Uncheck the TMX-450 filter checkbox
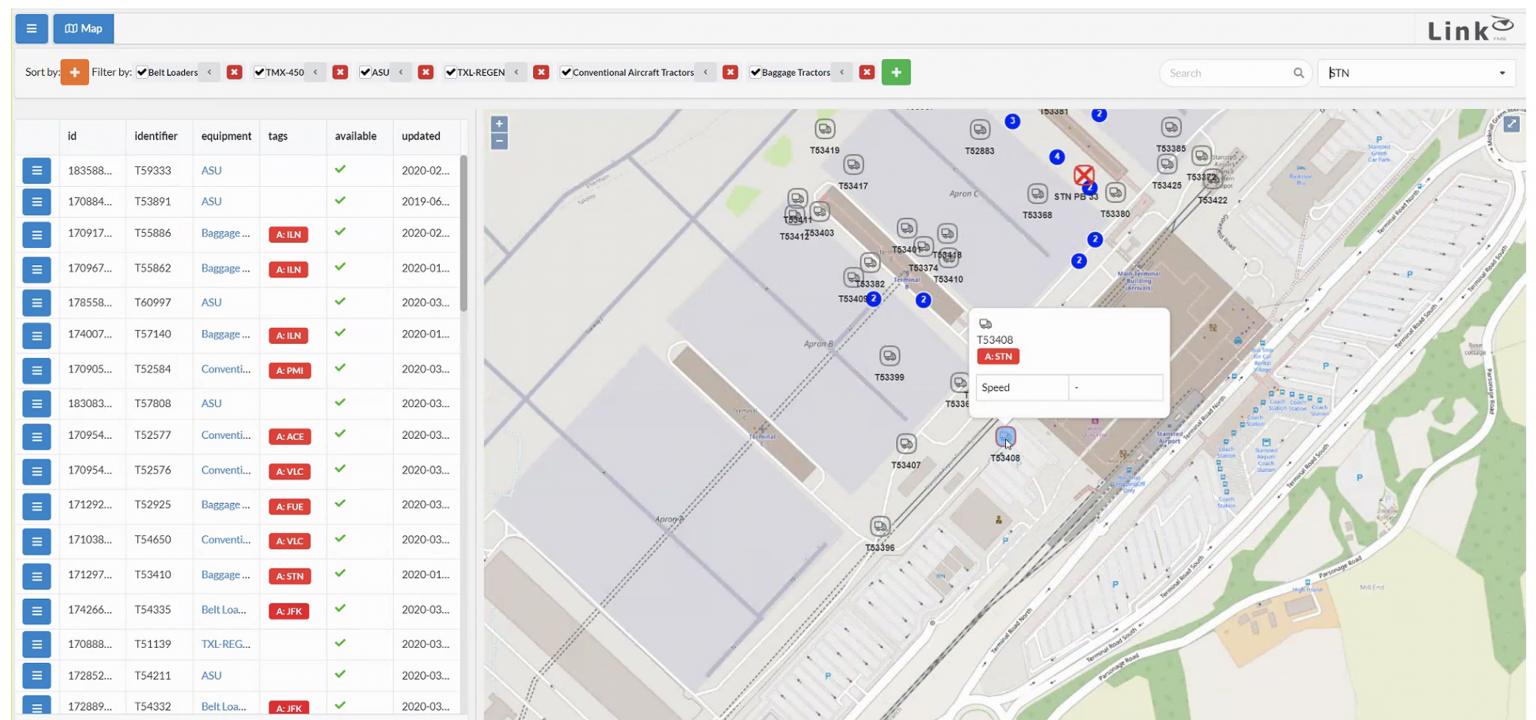1536x720 pixels. coord(259,72)
